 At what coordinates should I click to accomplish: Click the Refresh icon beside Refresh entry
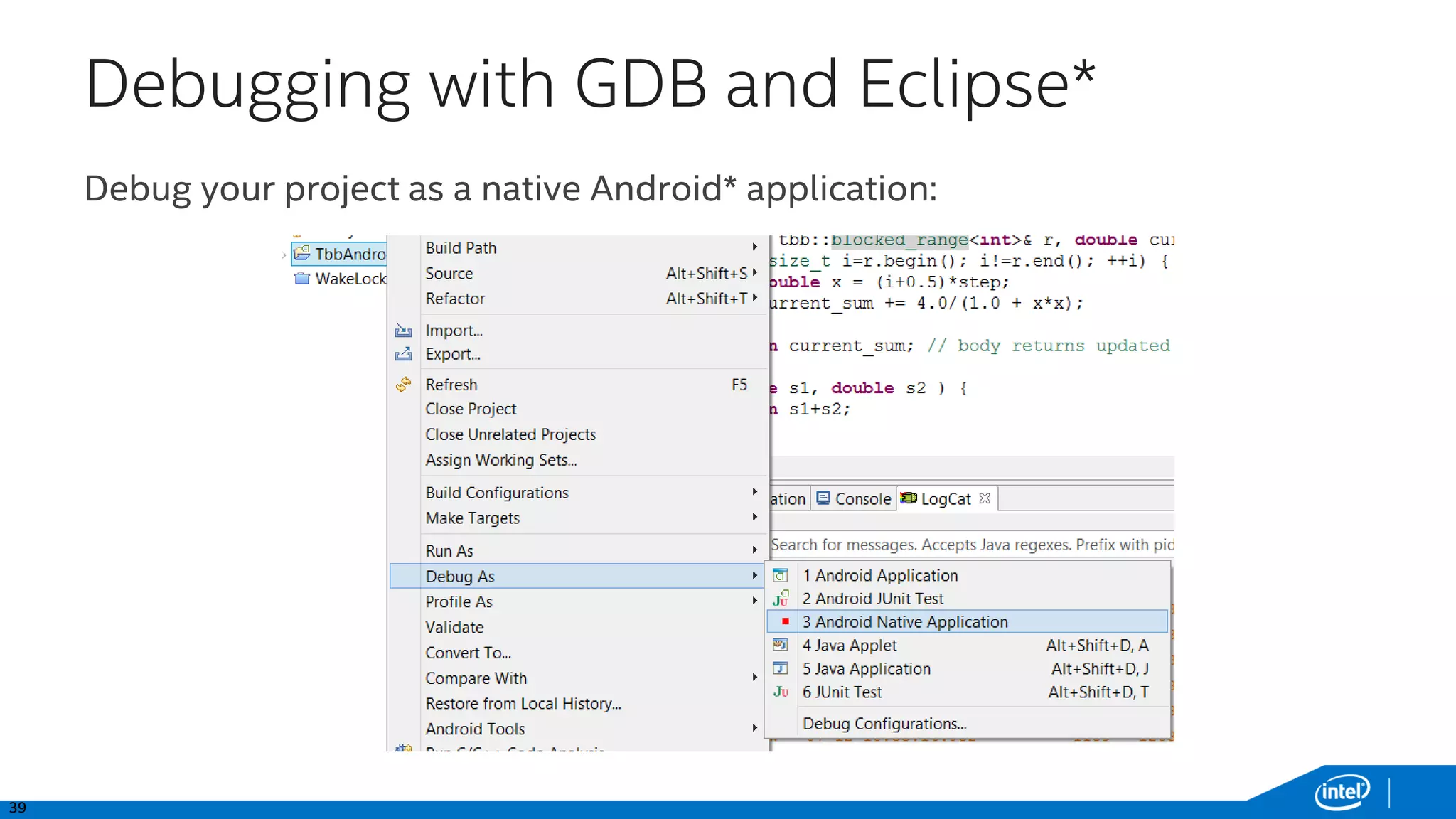point(403,385)
